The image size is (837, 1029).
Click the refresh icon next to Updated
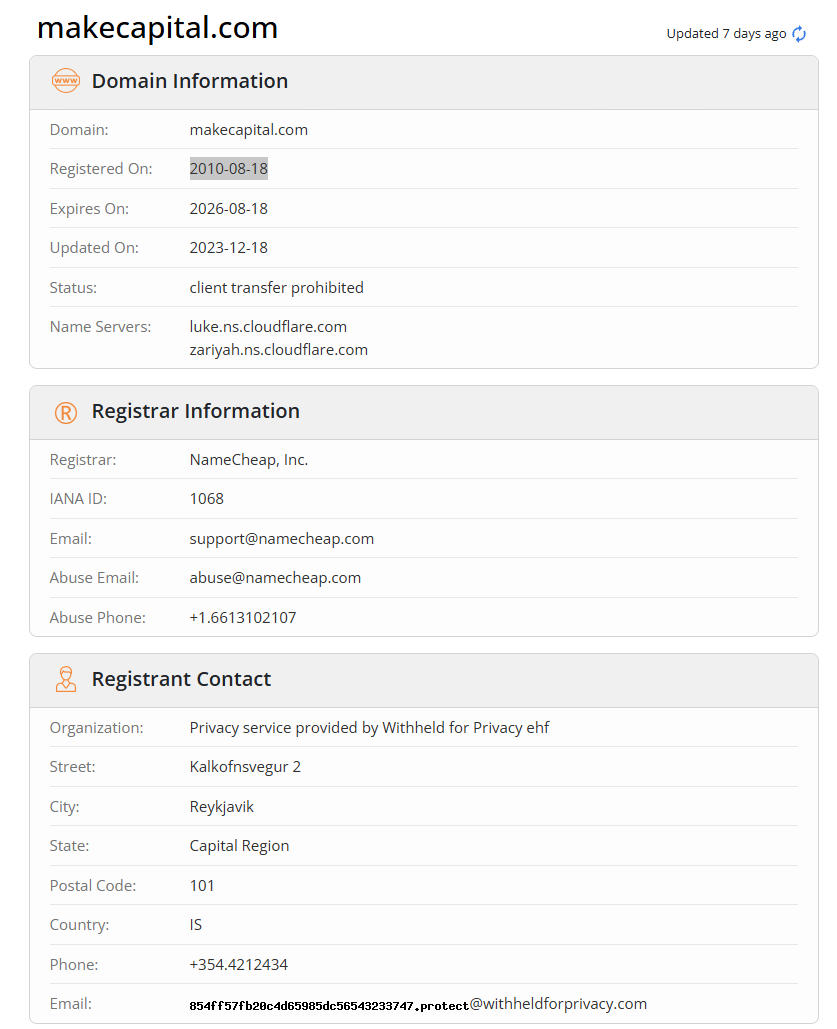pos(799,34)
